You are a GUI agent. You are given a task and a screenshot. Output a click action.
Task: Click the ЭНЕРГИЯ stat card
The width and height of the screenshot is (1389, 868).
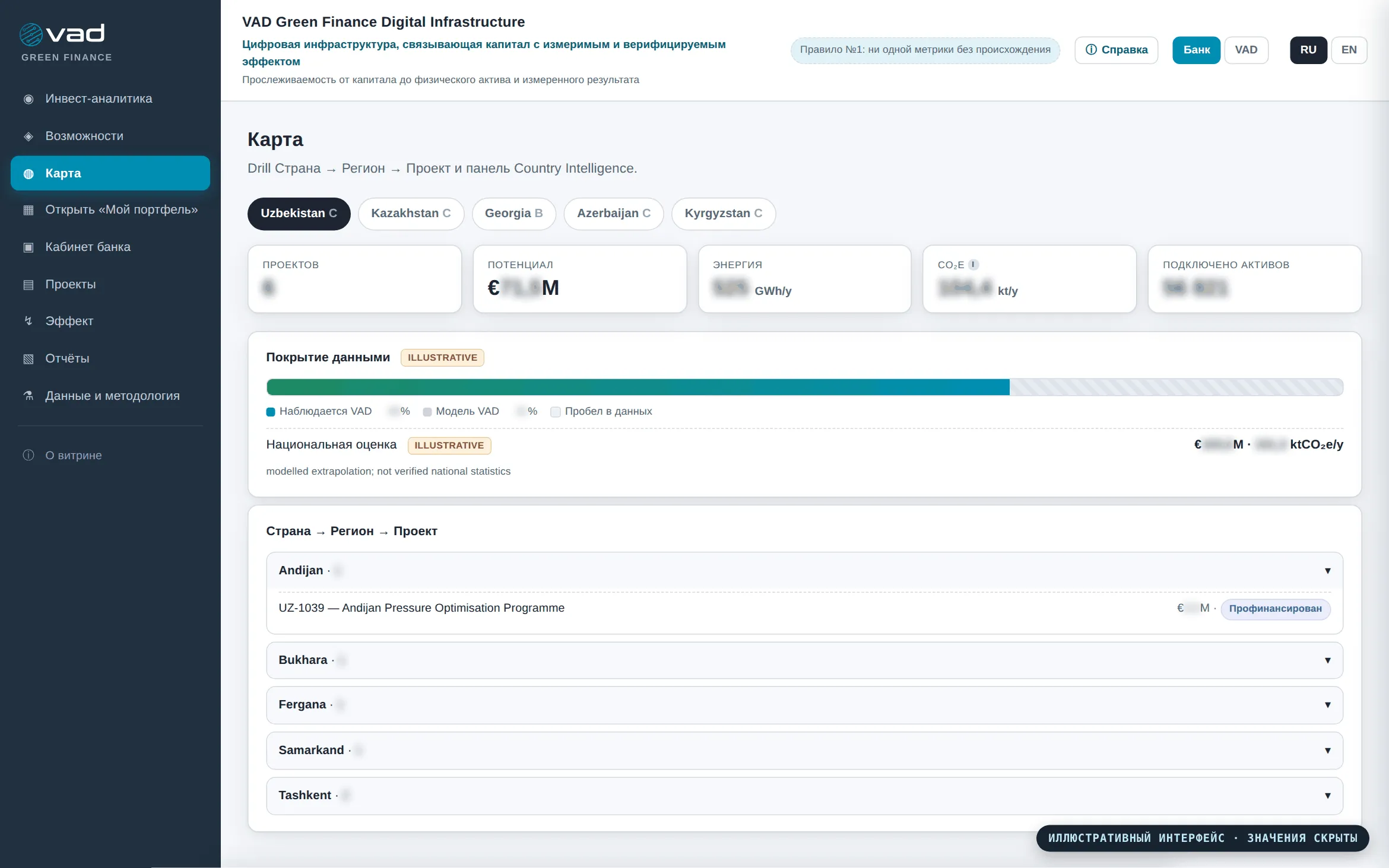(804, 279)
